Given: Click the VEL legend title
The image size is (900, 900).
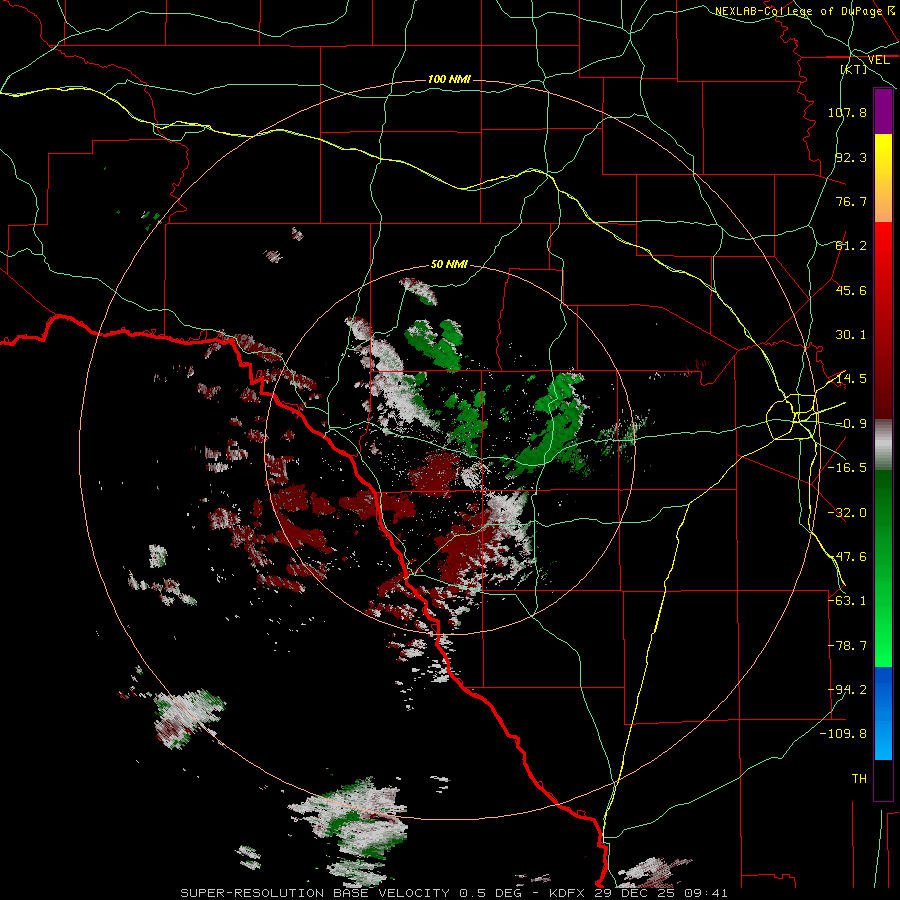Looking at the screenshot, I should point(878,60).
